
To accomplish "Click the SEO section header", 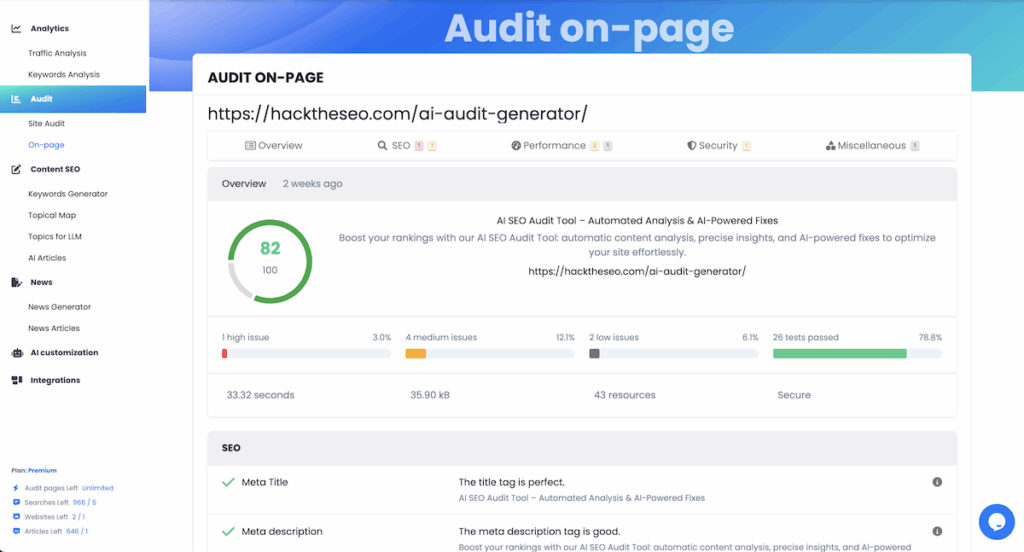I will pyautogui.click(x=582, y=448).
